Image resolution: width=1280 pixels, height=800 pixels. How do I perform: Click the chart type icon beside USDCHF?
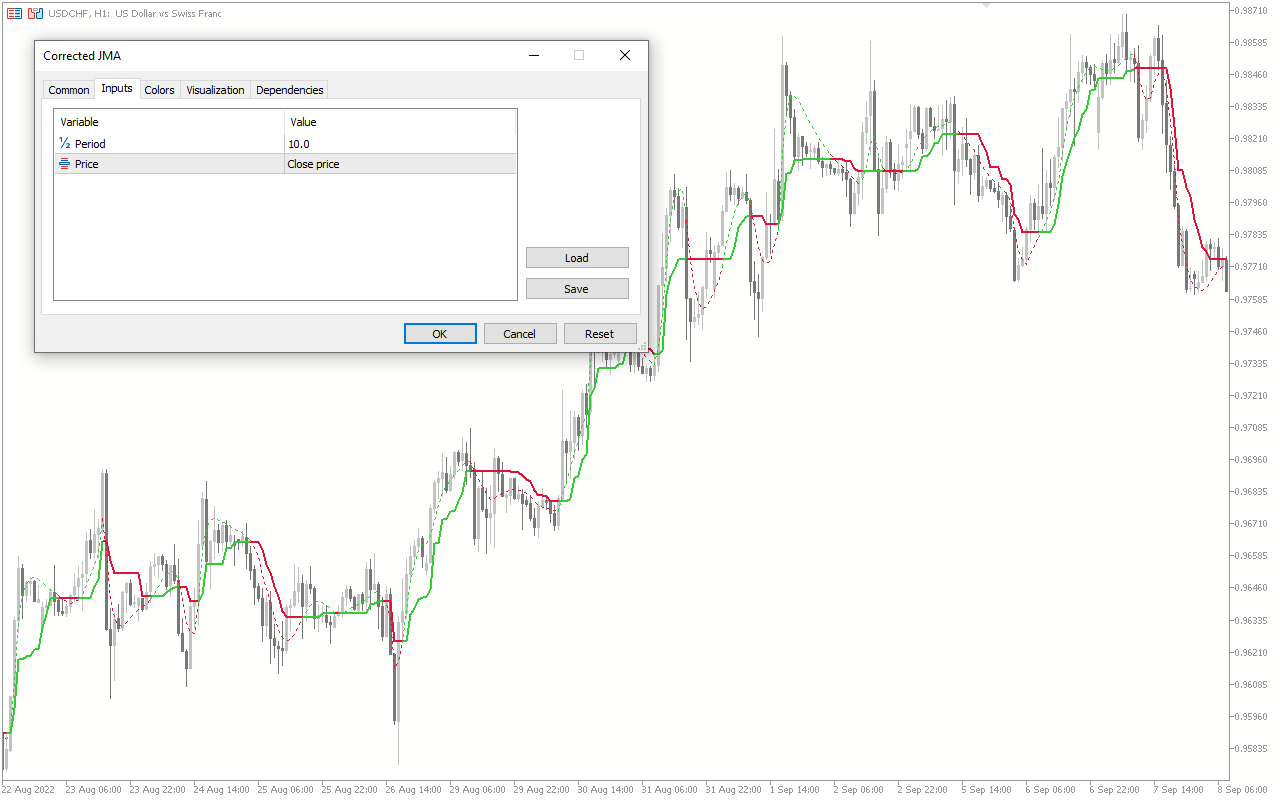[x=35, y=14]
